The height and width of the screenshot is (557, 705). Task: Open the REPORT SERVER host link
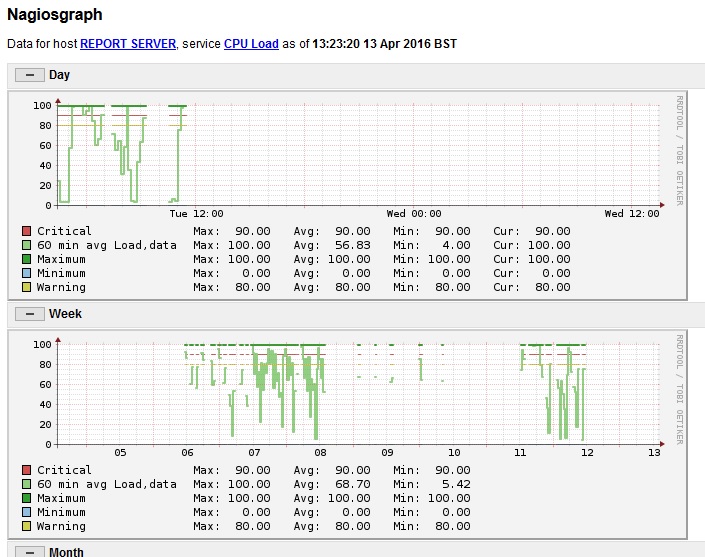(x=128, y=45)
